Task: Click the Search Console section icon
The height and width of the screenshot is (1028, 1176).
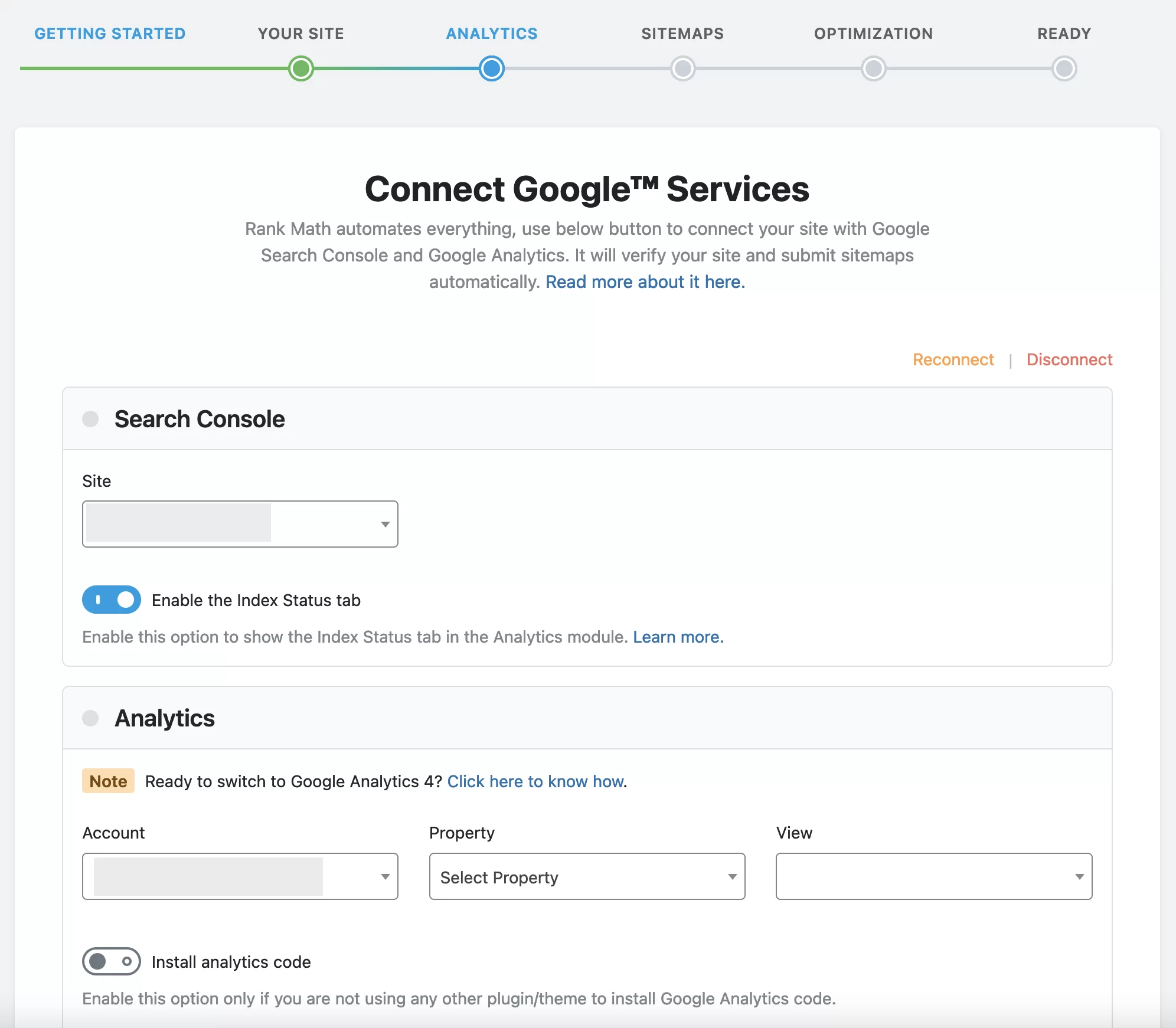Action: pyautogui.click(x=90, y=418)
